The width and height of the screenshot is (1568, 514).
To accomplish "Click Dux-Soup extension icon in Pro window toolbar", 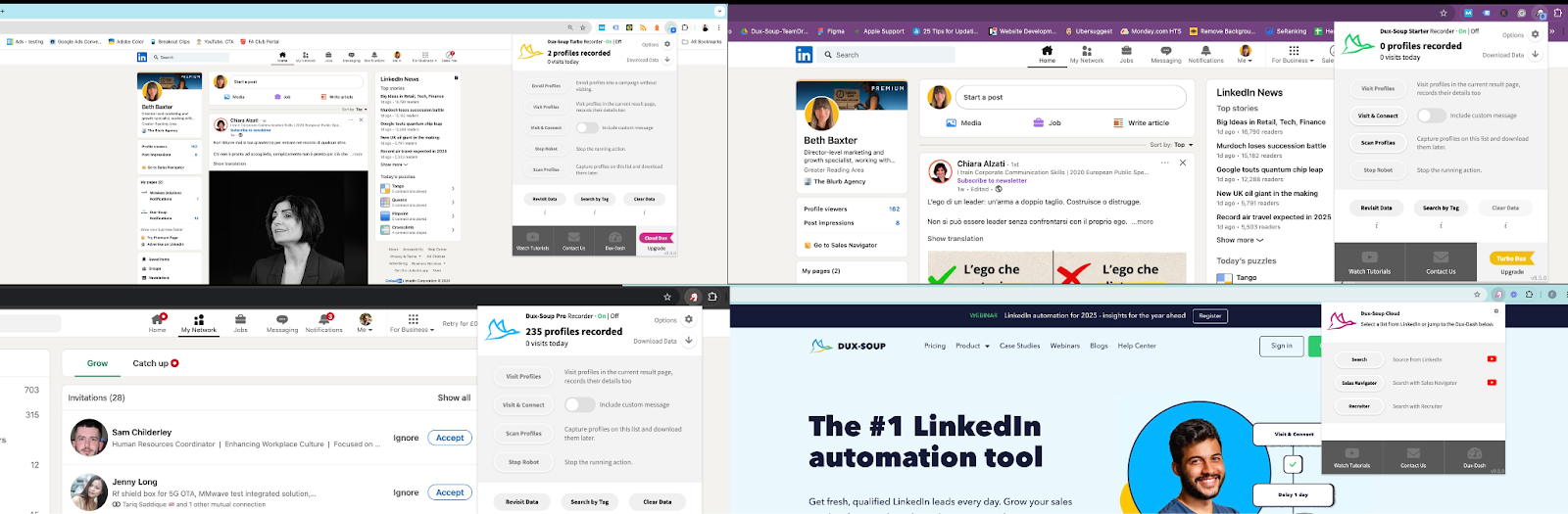I will coord(693,297).
